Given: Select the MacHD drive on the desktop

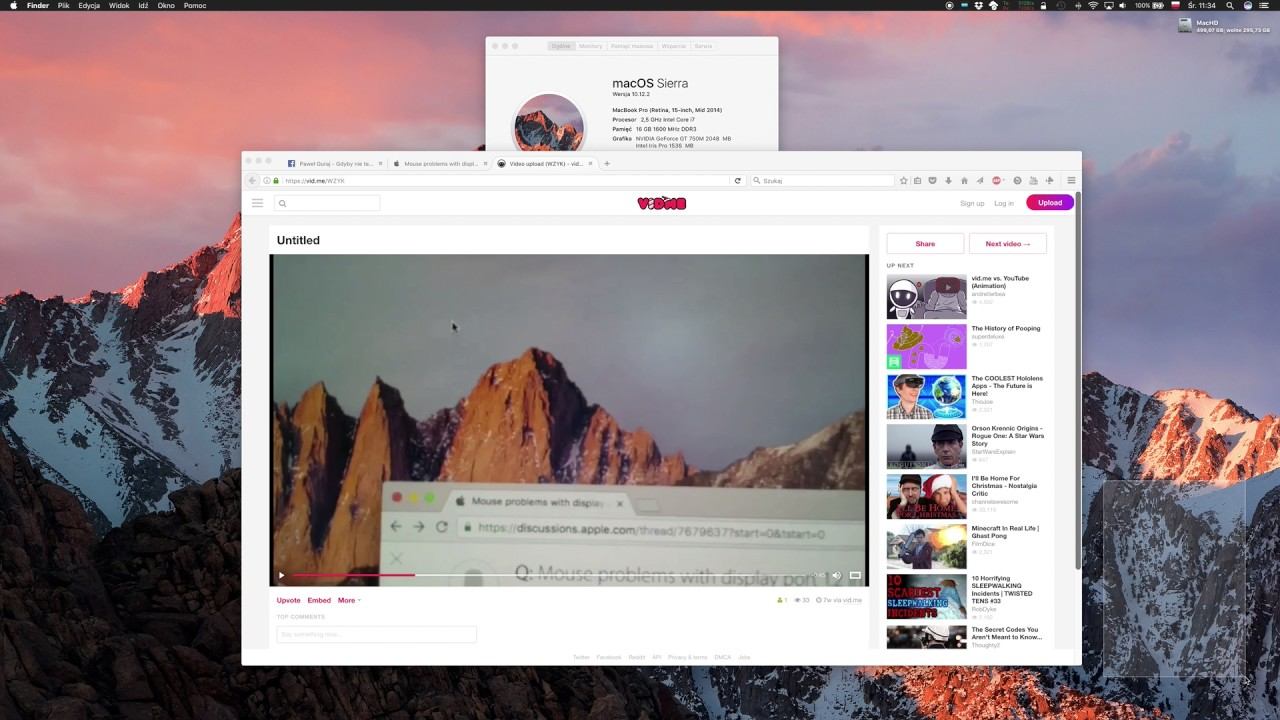Looking at the screenshot, I should tap(1185, 25).
